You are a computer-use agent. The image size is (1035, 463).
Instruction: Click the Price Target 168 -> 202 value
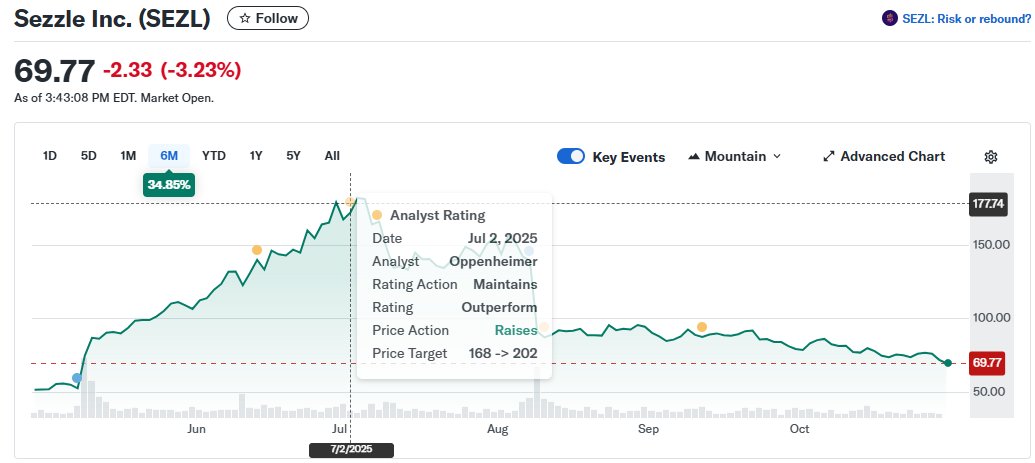tap(503, 353)
